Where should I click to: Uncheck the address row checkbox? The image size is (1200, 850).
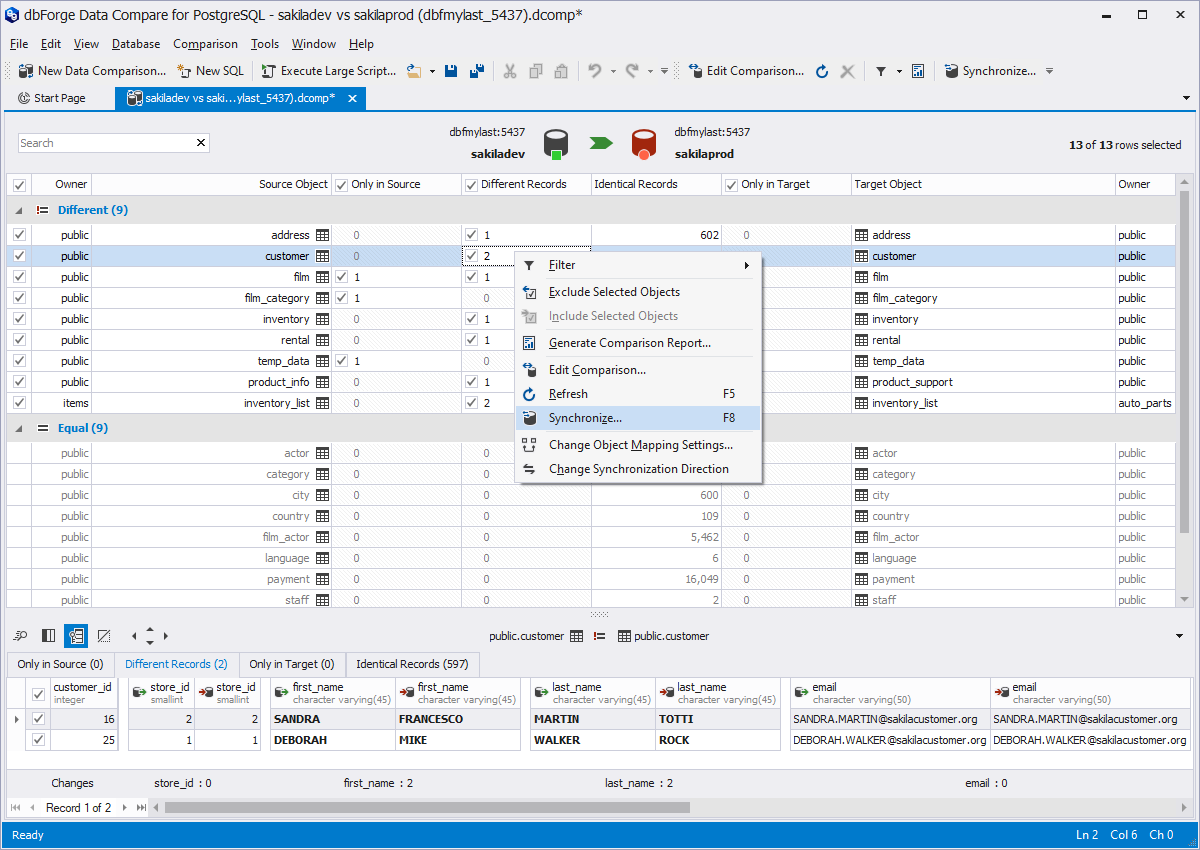click(x=19, y=235)
